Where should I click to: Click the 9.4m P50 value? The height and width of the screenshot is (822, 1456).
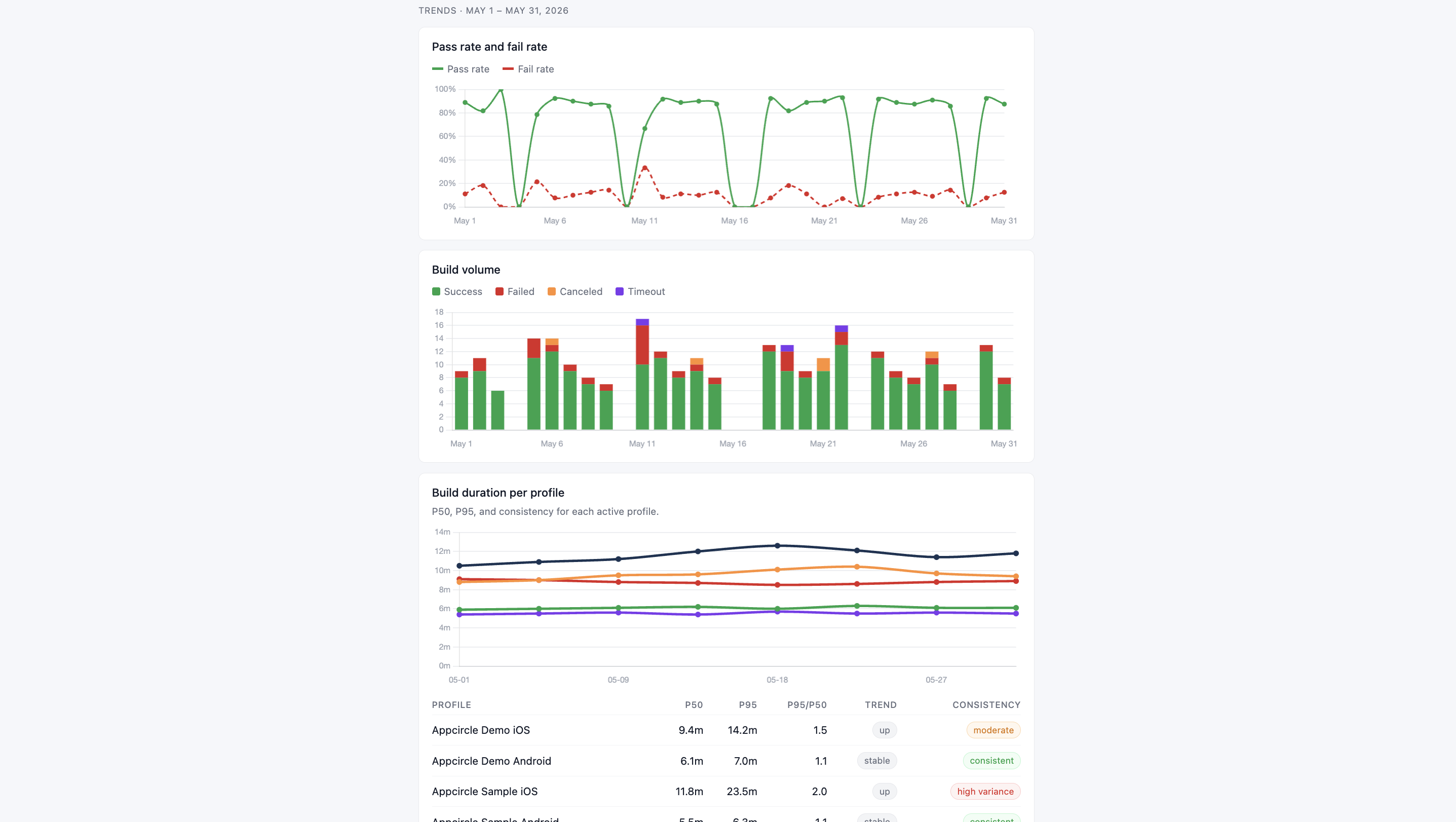pyautogui.click(x=691, y=730)
